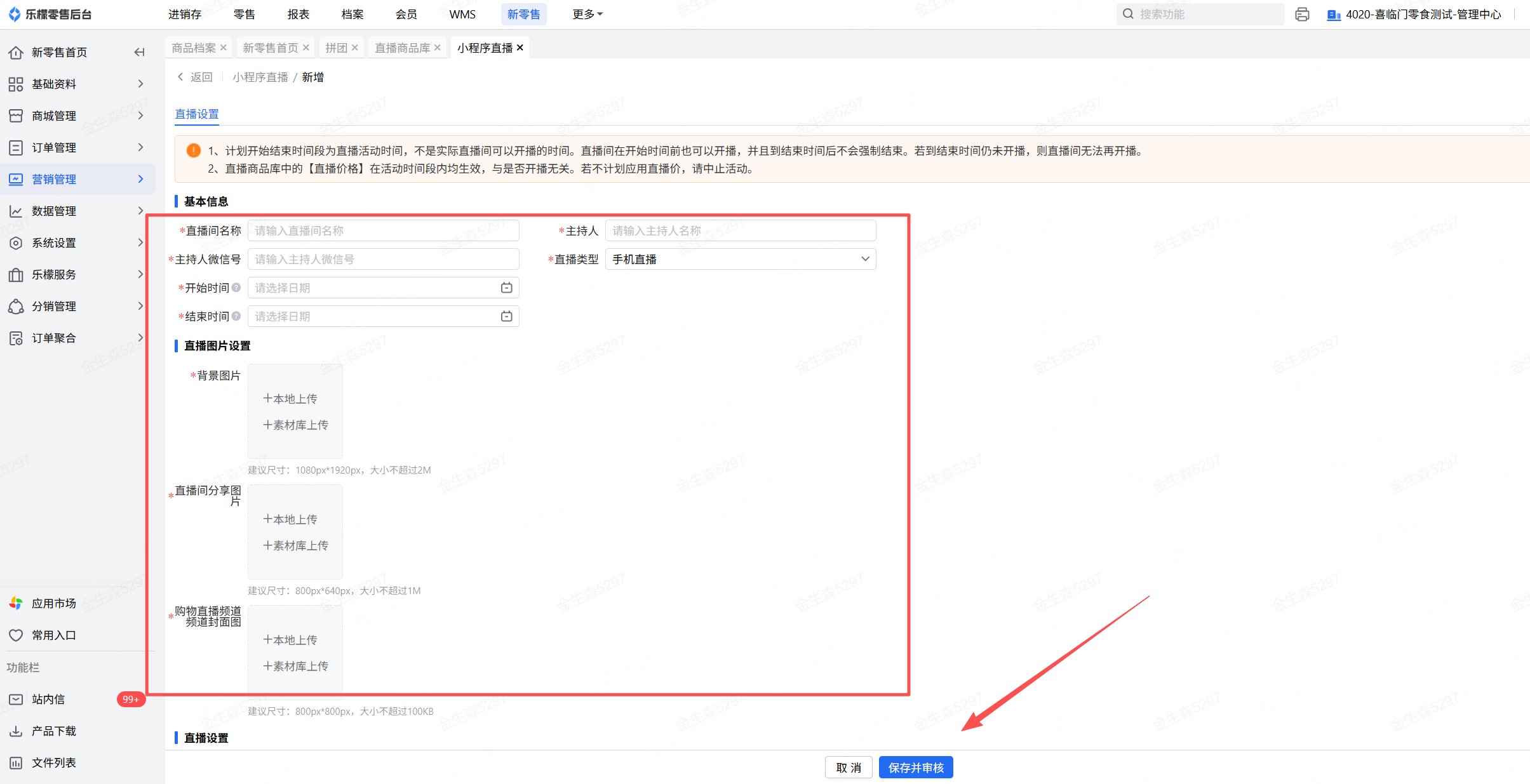
Task: Click help icon next to 结束时间
Action: pos(236,316)
